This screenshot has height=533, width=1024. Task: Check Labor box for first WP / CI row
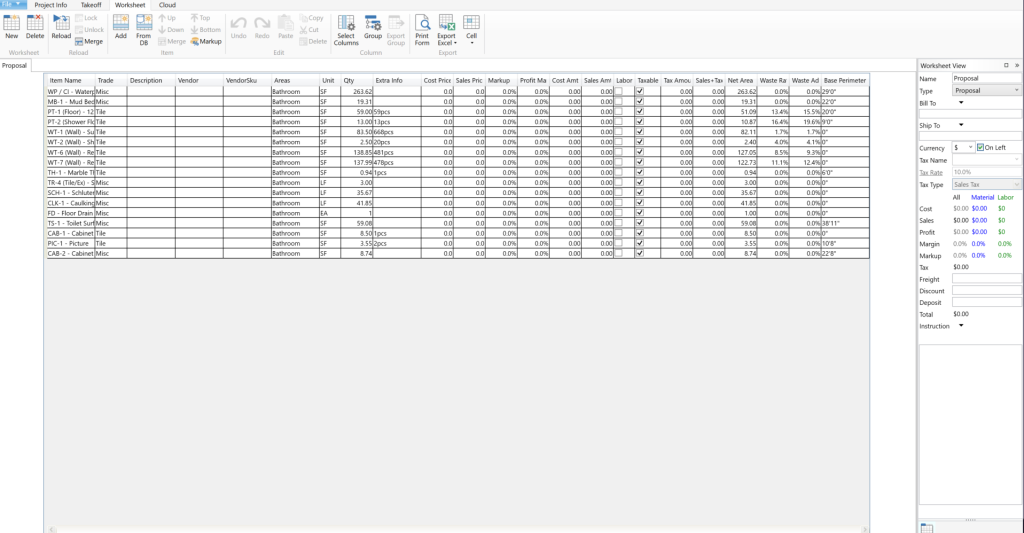tap(619, 91)
